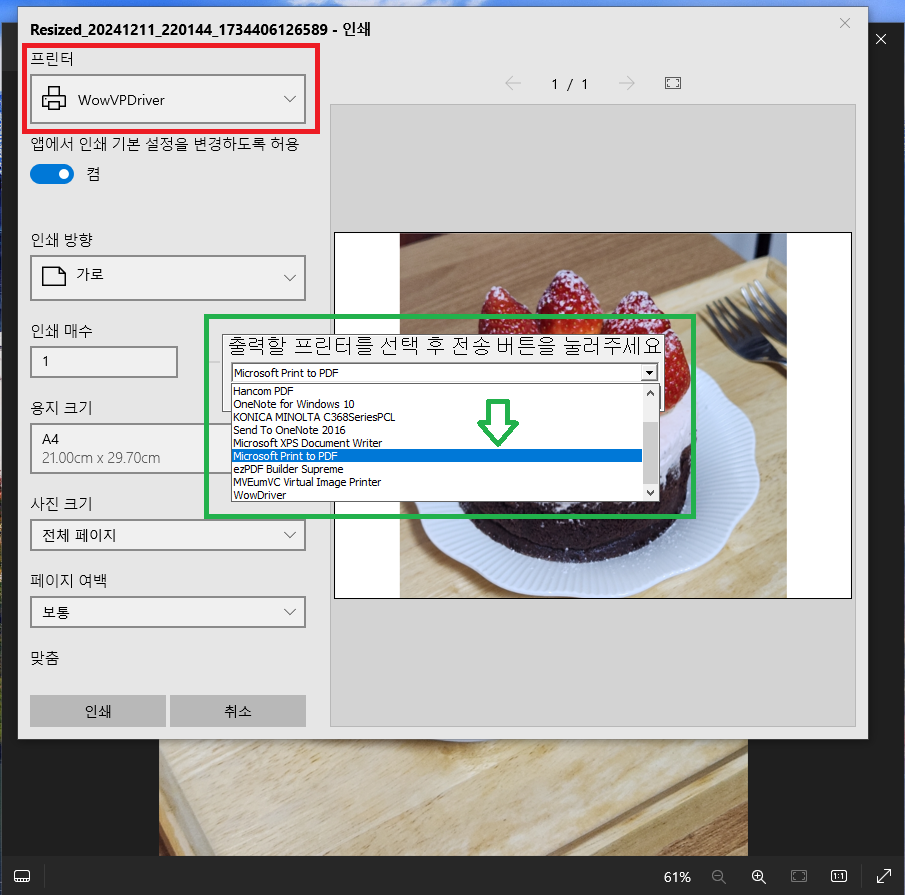The width and height of the screenshot is (905, 895).
Task: Click the fit-to-window icon above the preview
Action: (x=672, y=84)
